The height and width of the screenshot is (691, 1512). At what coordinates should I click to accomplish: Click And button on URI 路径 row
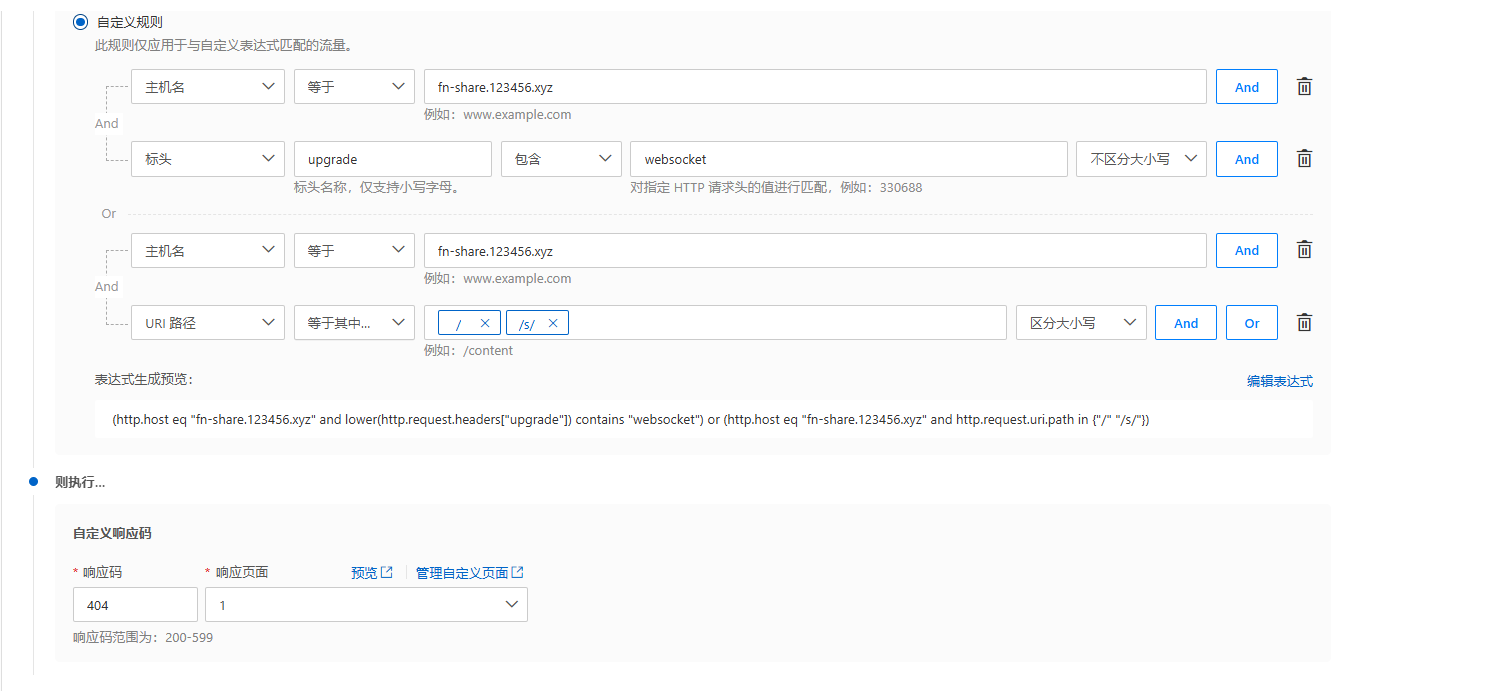pyautogui.click(x=1186, y=323)
